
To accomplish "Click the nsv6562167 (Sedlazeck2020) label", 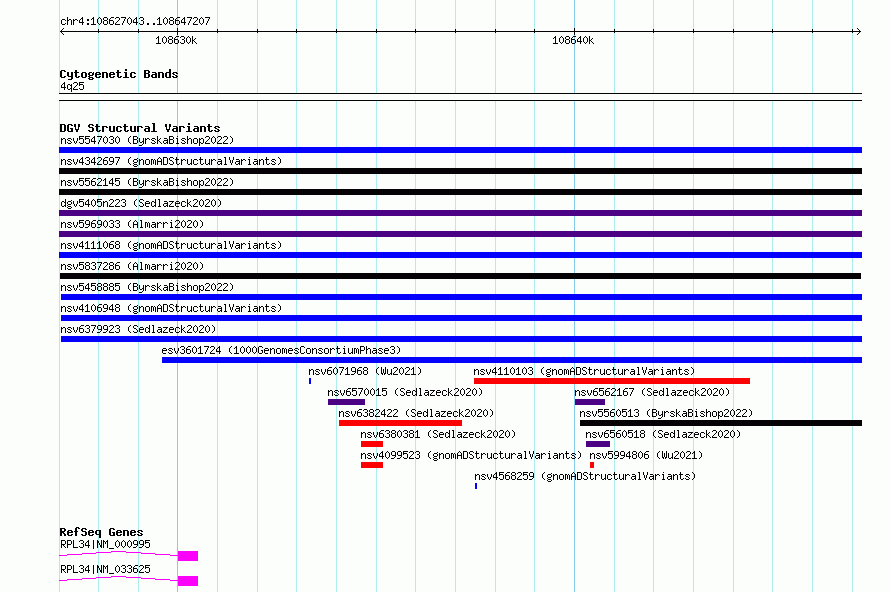I will (x=652, y=392).
